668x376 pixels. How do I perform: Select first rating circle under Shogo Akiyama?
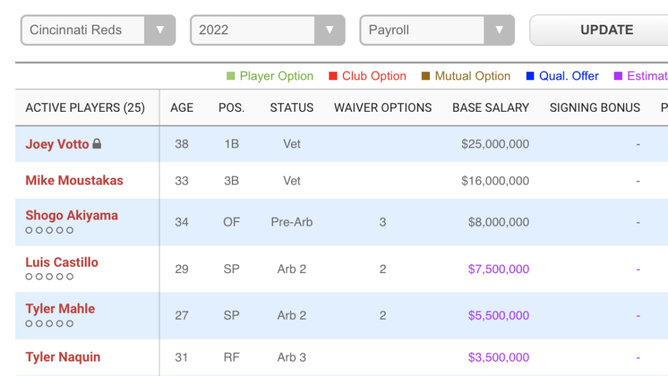pyautogui.click(x=29, y=230)
